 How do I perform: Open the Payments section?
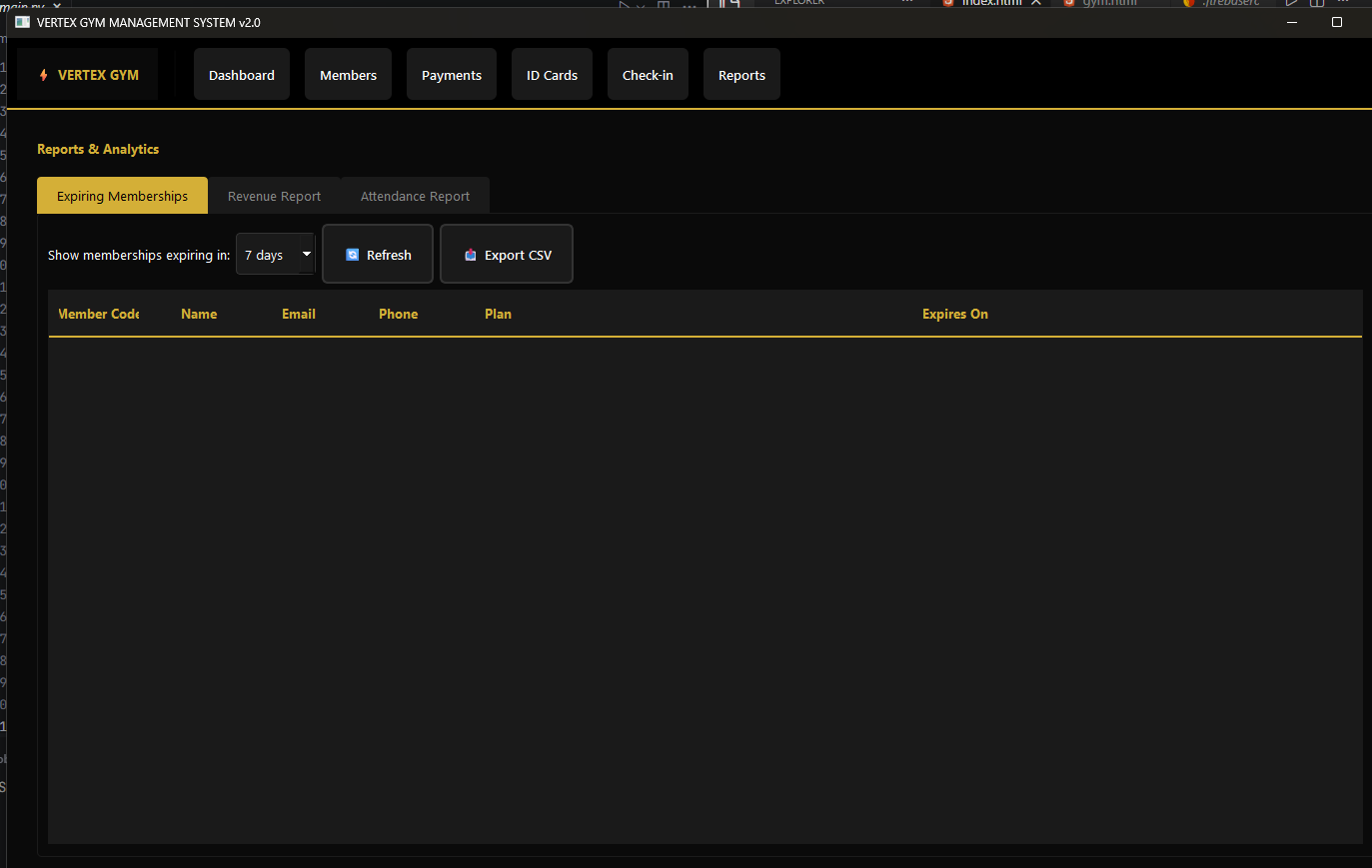pyautogui.click(x=451, y=75)
